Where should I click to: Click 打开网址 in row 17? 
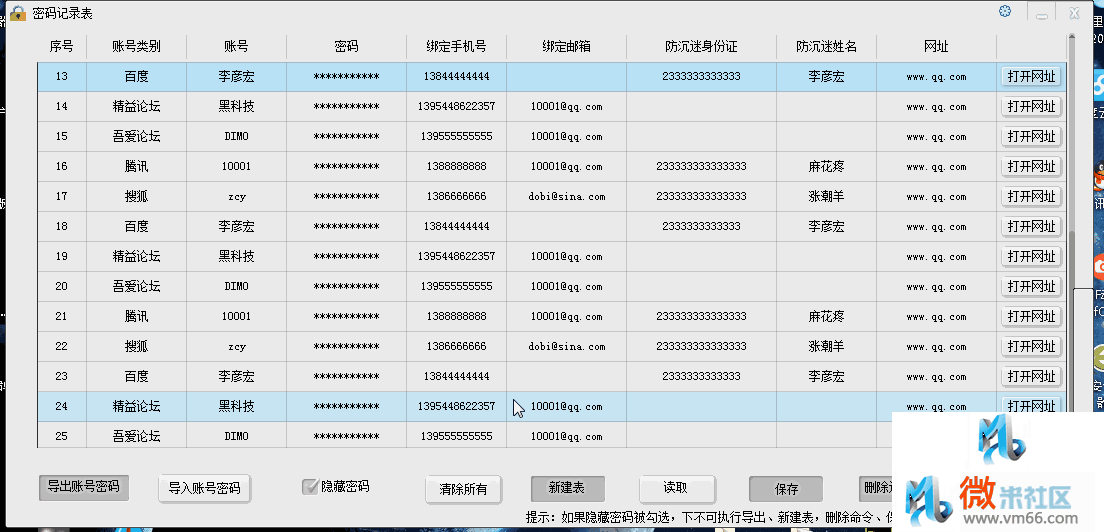(1031, 196)
